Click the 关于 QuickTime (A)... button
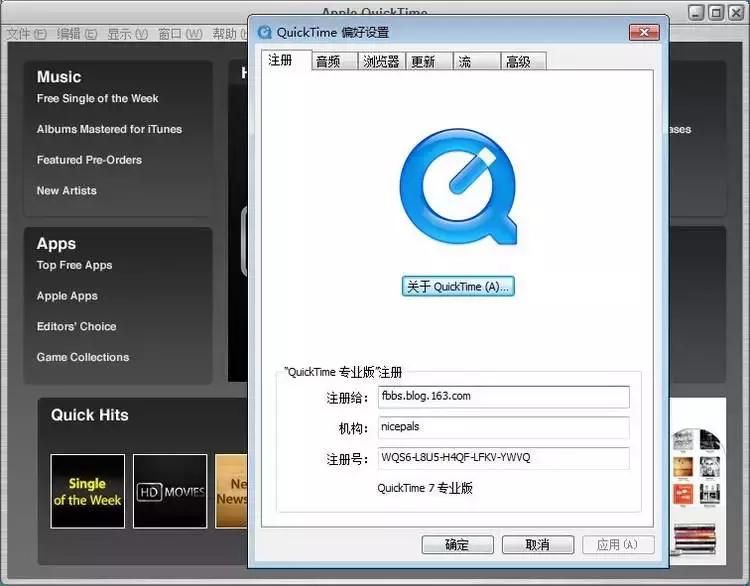Image resolution: width=750 pixels, height=586 pixels. 458,286
